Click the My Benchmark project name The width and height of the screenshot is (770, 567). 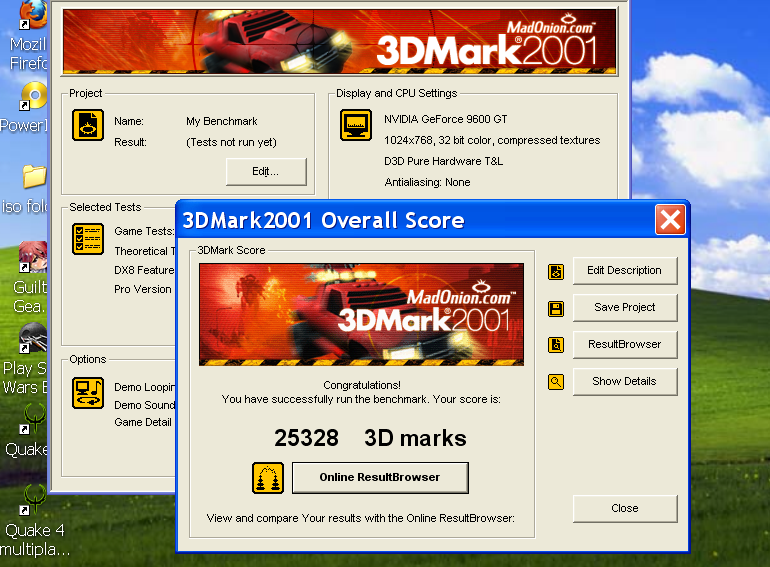point(221,121)
